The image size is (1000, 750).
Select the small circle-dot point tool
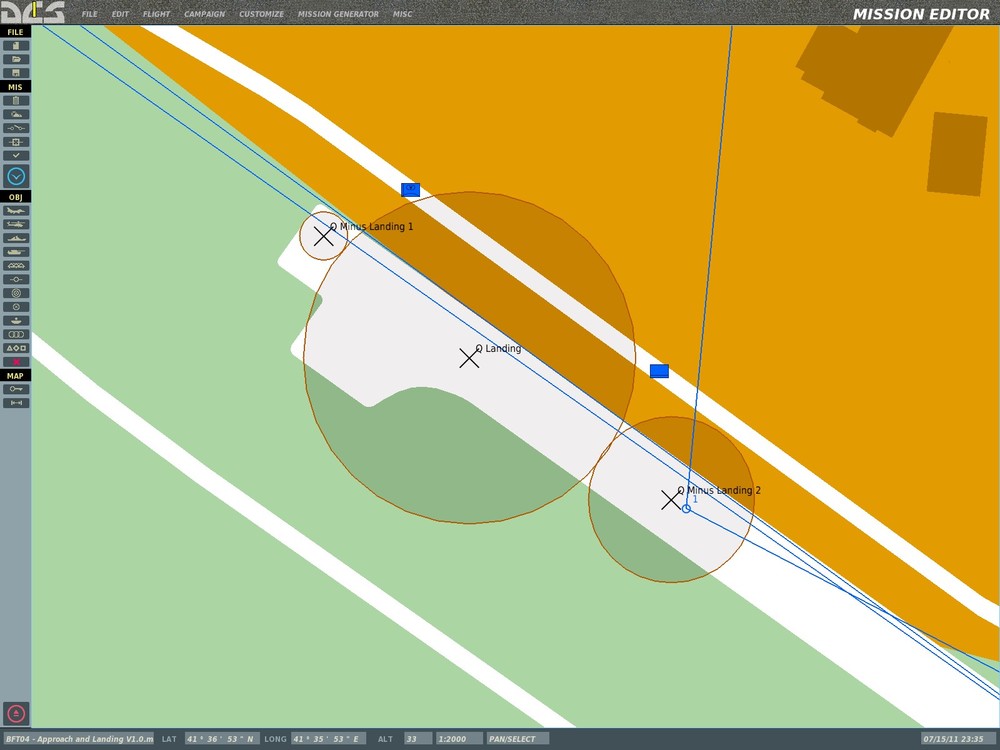tap(16, 307)
